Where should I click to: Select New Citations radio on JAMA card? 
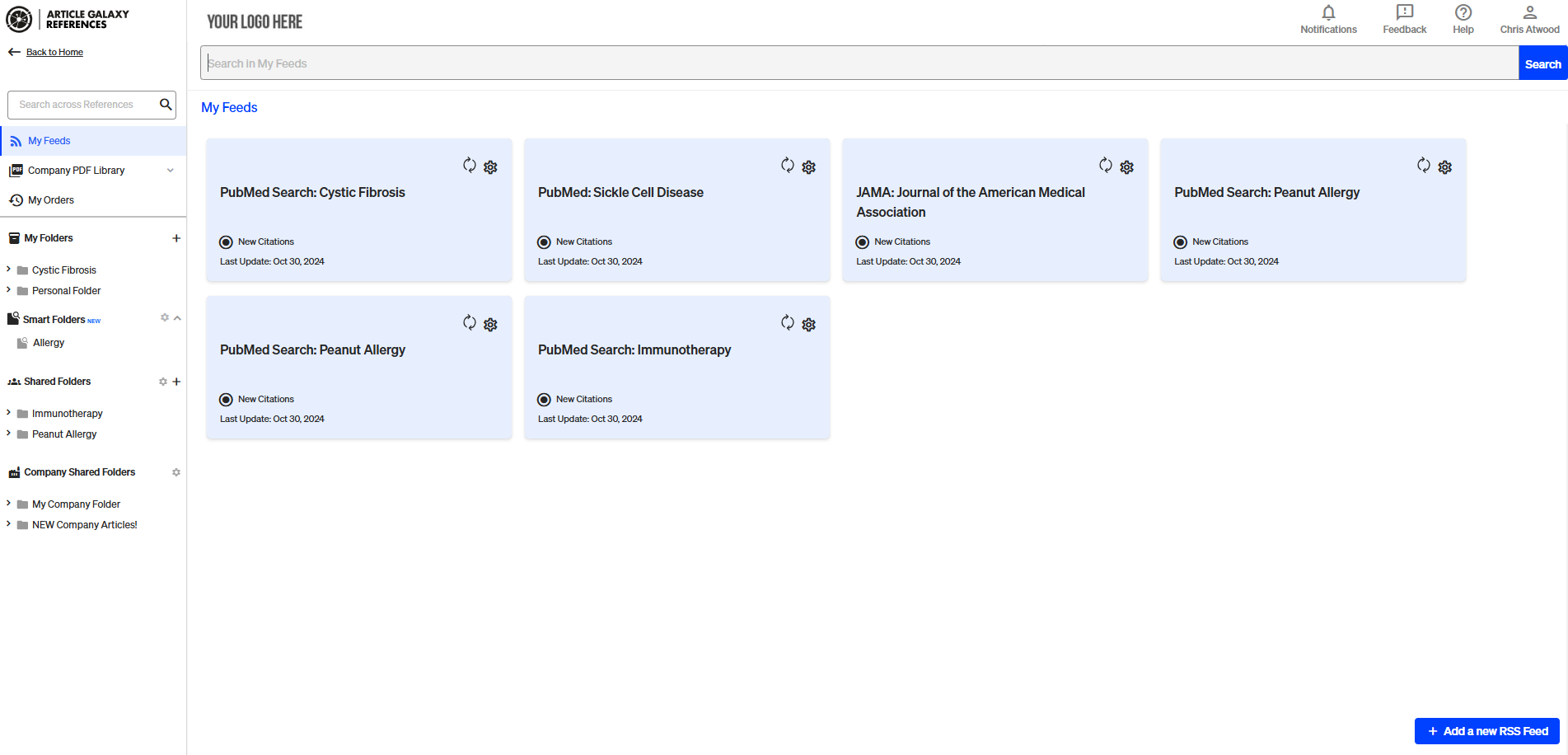862,242
